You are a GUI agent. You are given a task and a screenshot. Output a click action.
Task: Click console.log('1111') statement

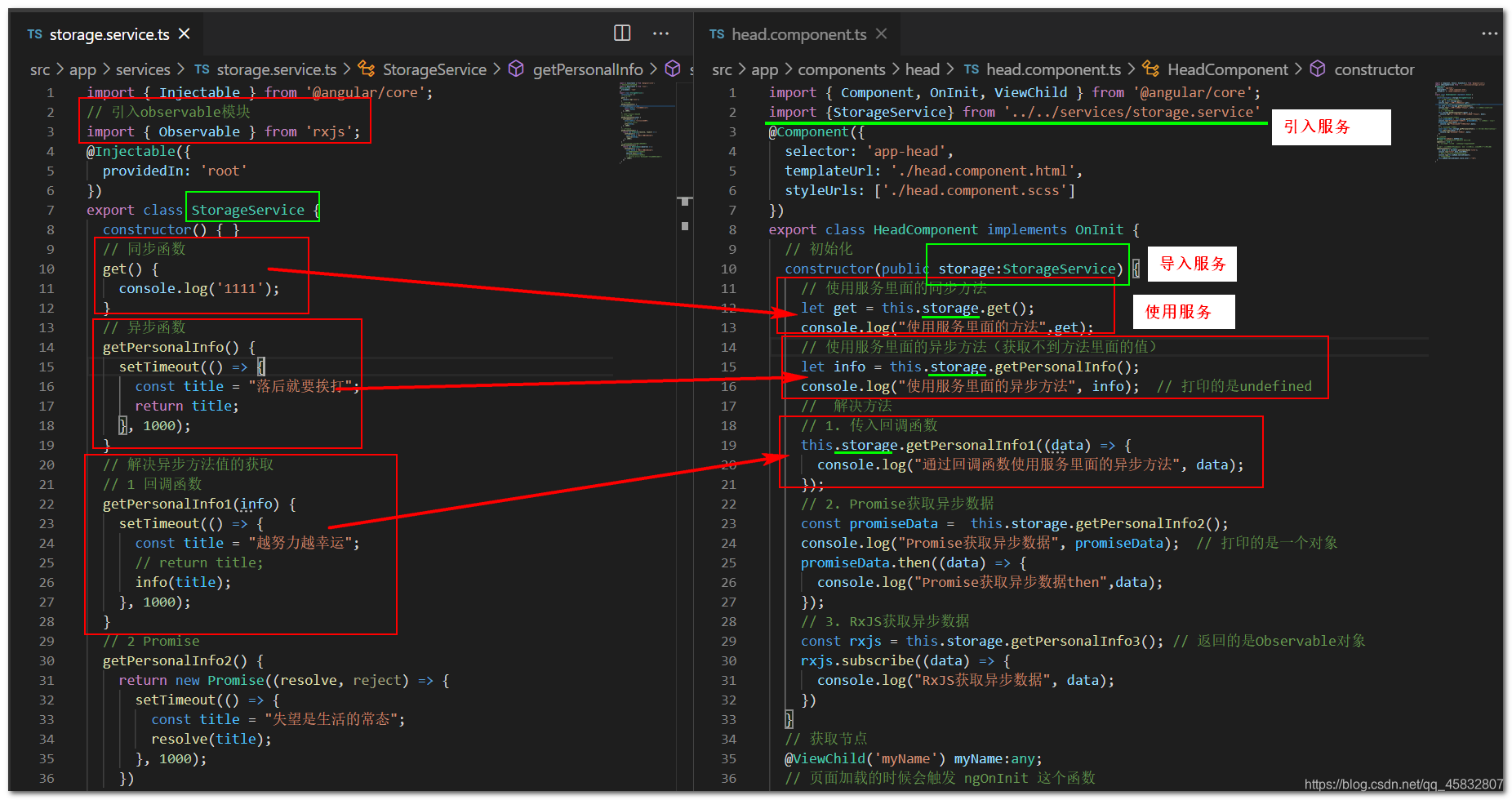click(x=199, y=288)
